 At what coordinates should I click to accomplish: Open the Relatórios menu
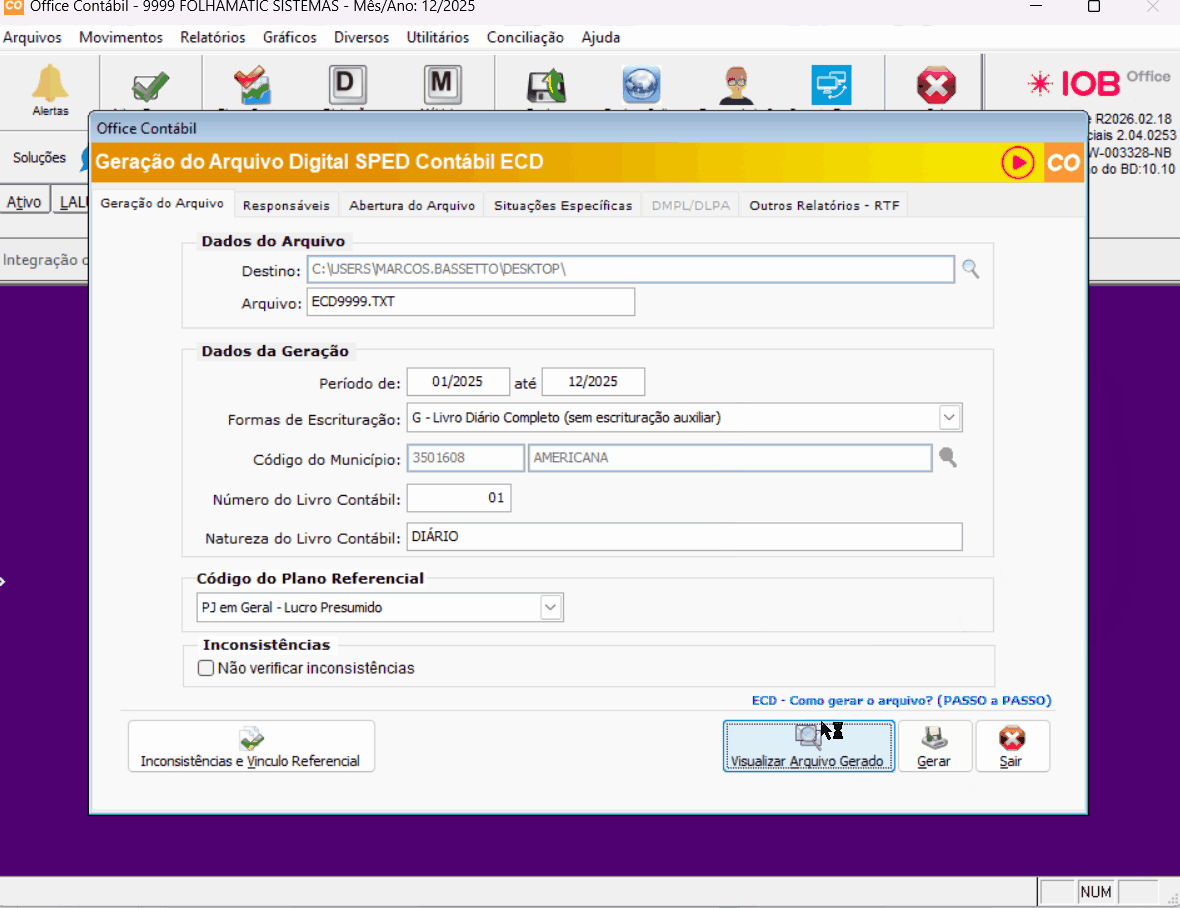(212, 37)
